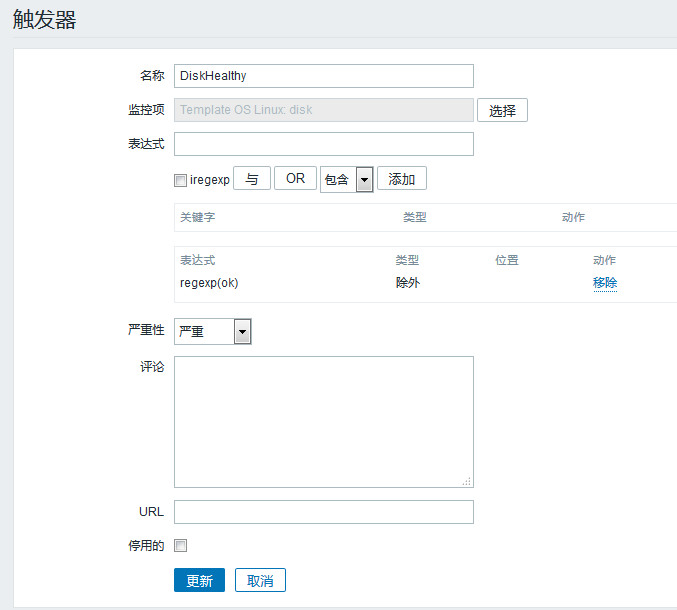Image resolution: width=677 pixels, height=610 pixels.
Task: Click the 添加 button
Action: click(402, 178)
